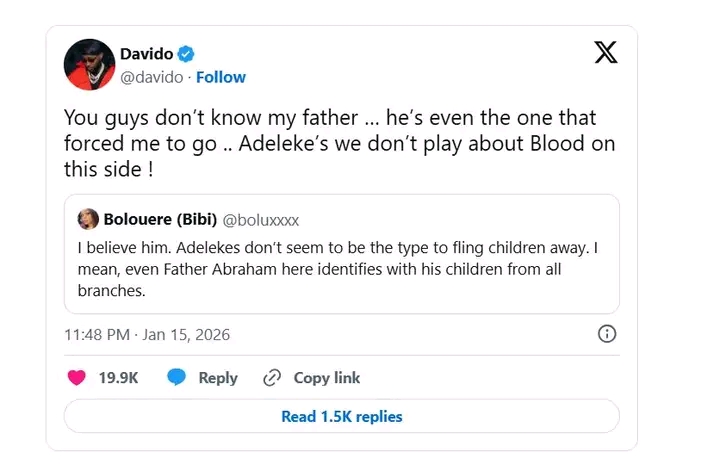Click Bolouere (Bibi)'s small avatar
720x471 pixels.
(x=88, y=220)
